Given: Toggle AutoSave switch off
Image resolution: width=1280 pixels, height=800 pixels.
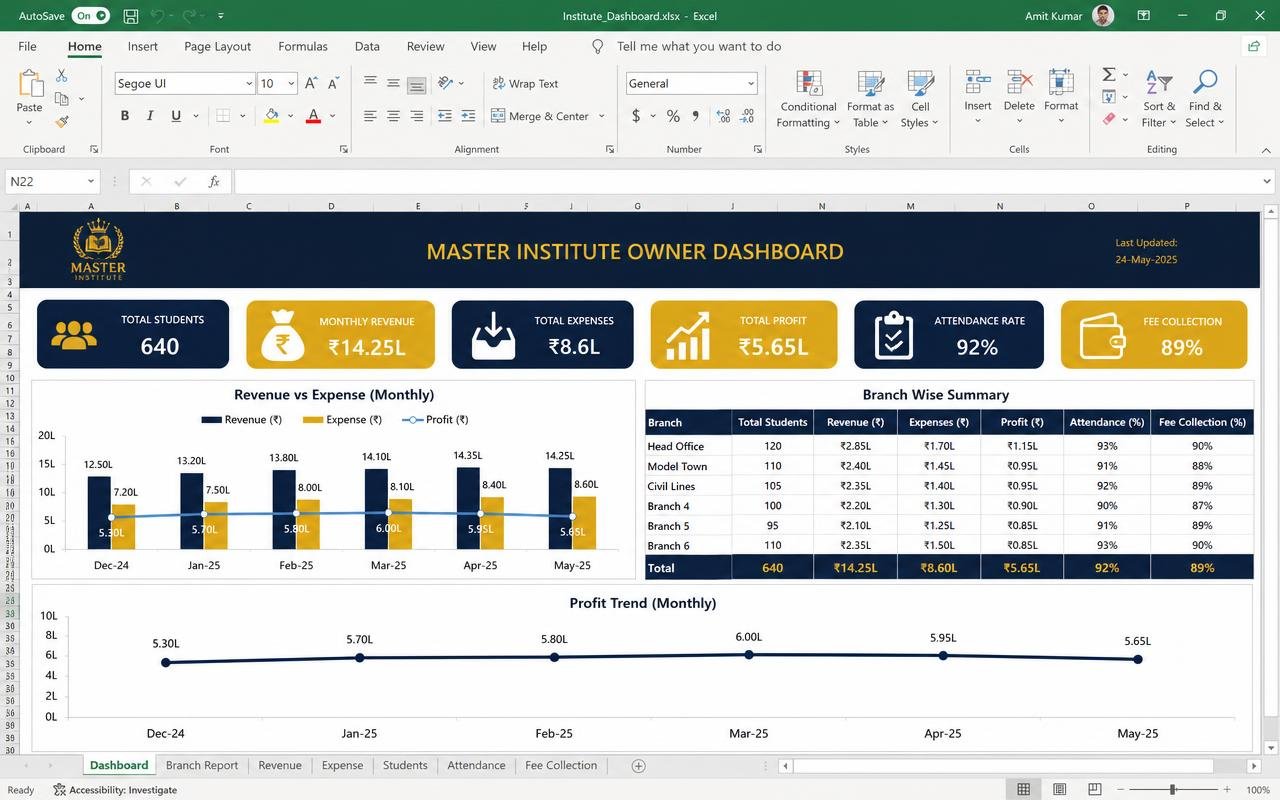Looking at the screenshot, I should (x=91, y=16).
